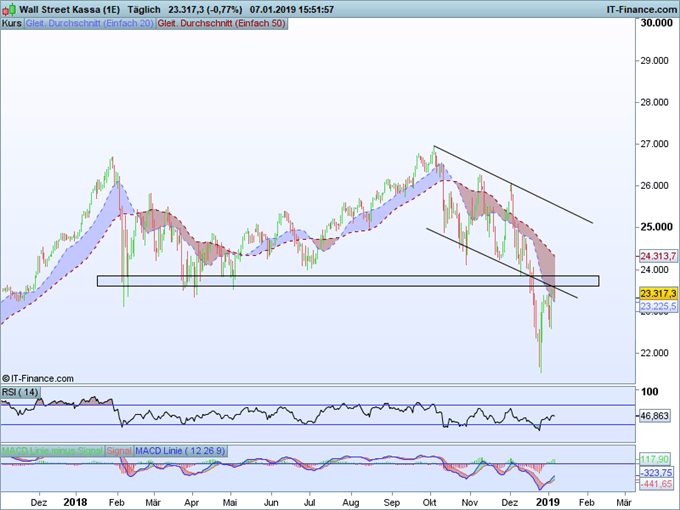Click the Sep label on time axis
The width and height of the screenshot is (680, 510).
click(392, 502)
